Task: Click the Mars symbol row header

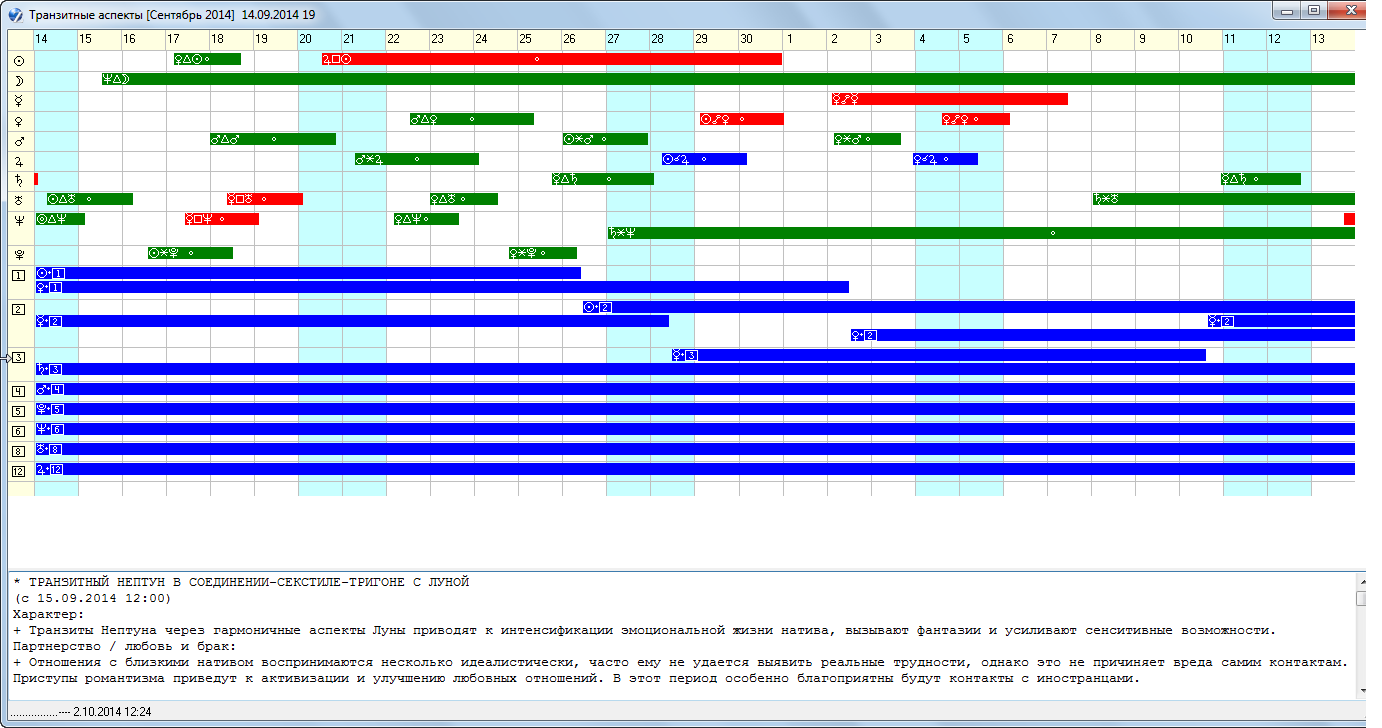Action: click(x=18, y=140)
